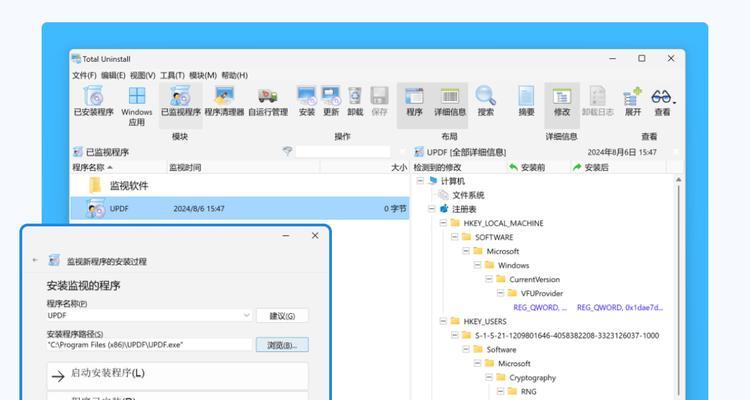The height and width of the screenshot is (400, 750).
Task: Click the 安装 toolbar icon
Action: (x=307, y=96)
